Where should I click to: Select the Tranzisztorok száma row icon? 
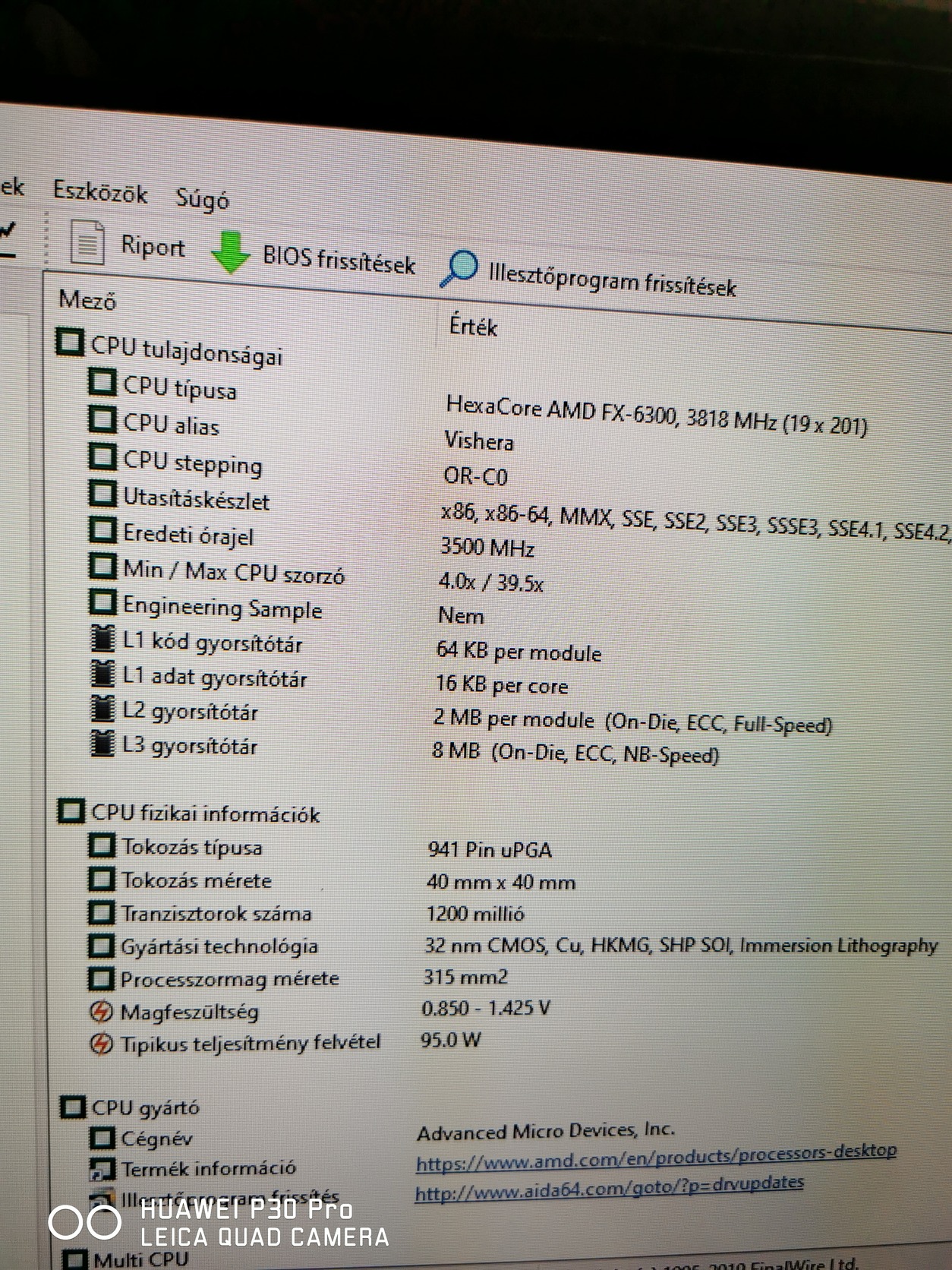[102, 911]
